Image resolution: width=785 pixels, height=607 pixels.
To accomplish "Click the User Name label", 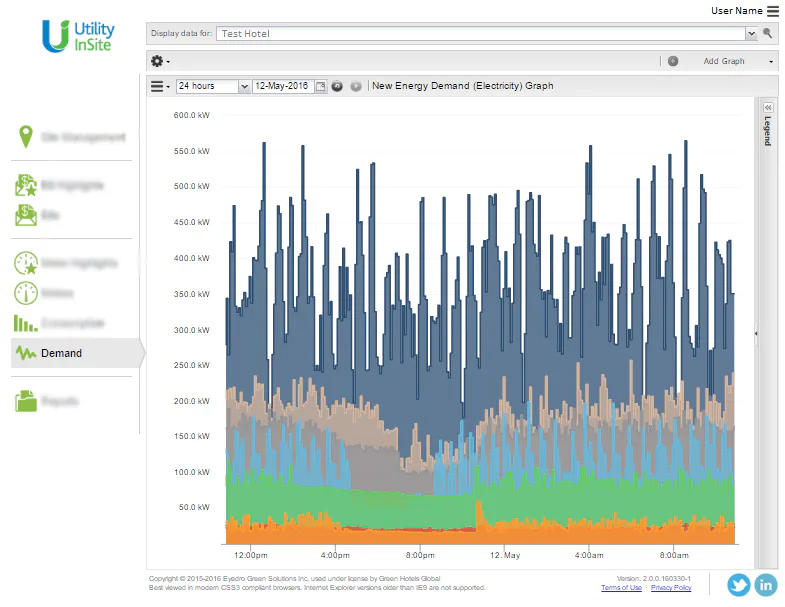I will point(736,11).
